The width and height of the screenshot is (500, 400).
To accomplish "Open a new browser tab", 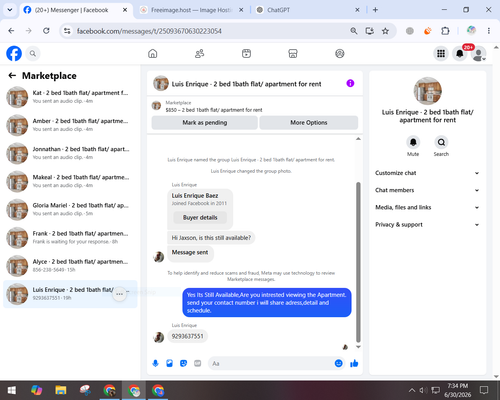I will [375, 10].
